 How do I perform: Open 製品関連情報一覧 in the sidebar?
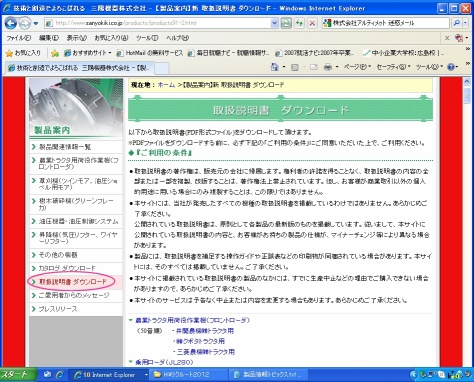pyautogui.click(x=76, y=147)
